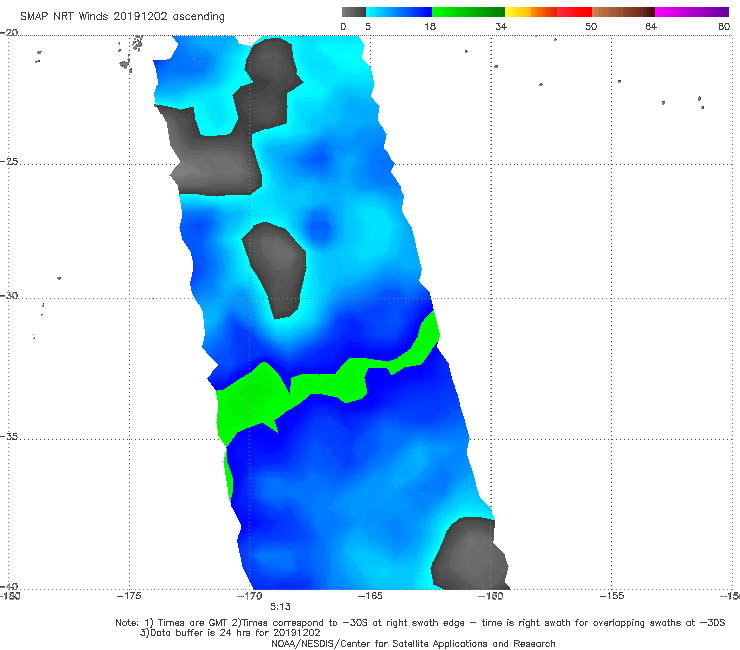The image size is (740, 650).
Task: Click the magenta color bar segment above 64
Action: click(x=692, y=12)
